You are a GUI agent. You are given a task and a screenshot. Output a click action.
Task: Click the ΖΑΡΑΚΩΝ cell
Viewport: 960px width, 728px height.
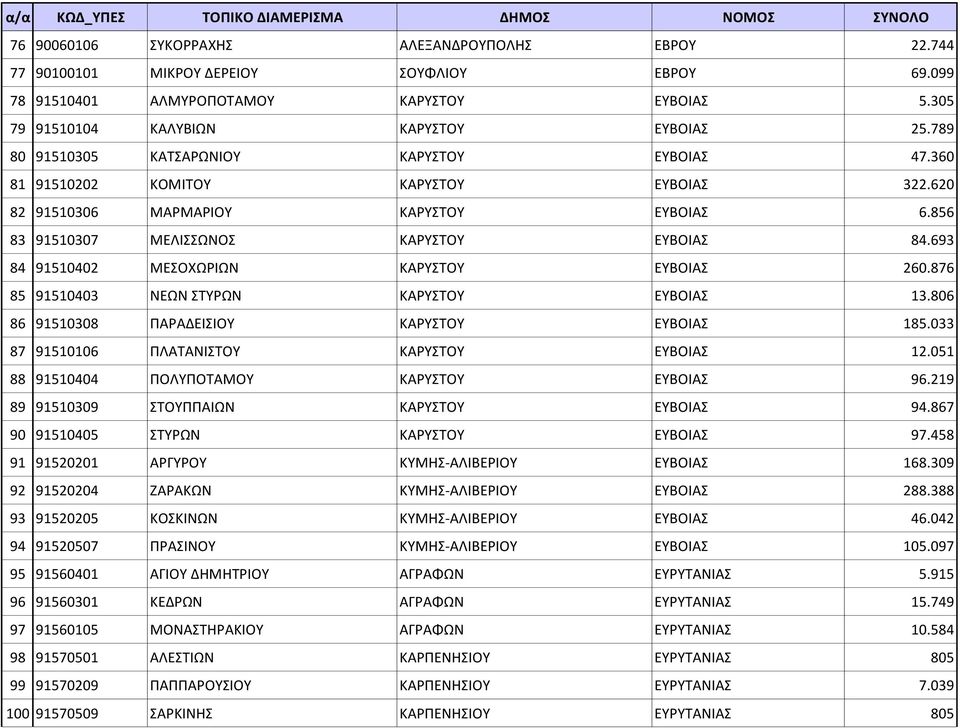pos(272,490)
